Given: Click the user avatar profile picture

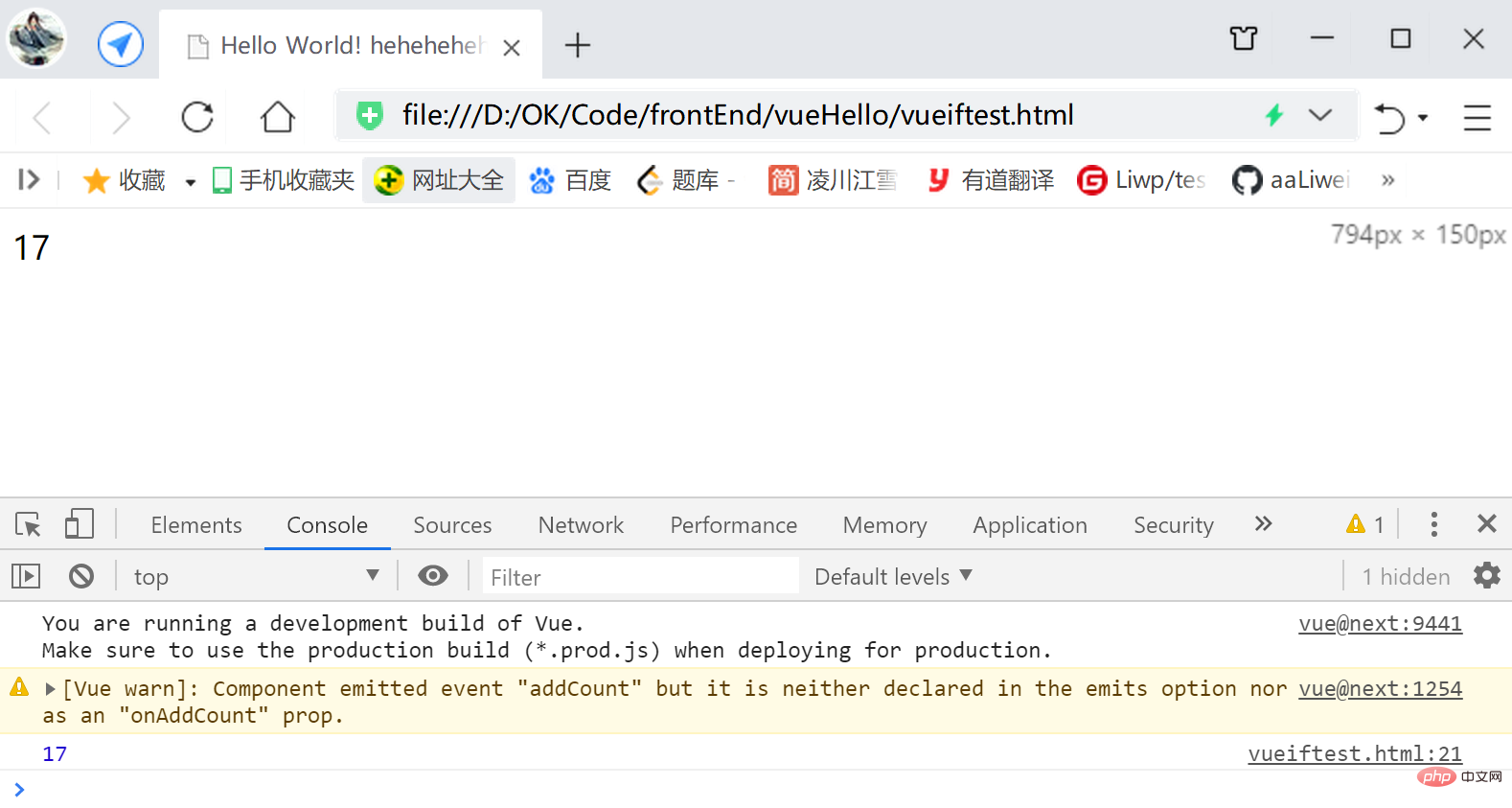Looking at the screenshot, I should click(x=36, y=38).
